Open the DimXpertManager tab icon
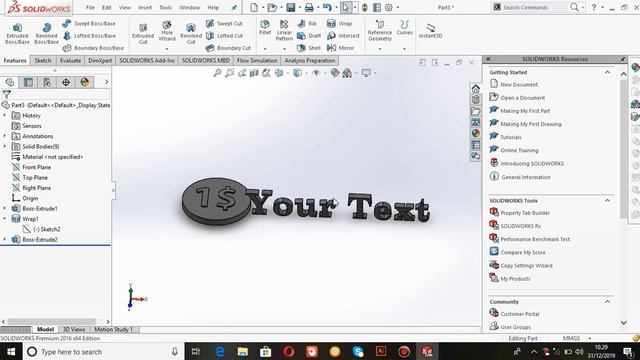 (66, 82)
